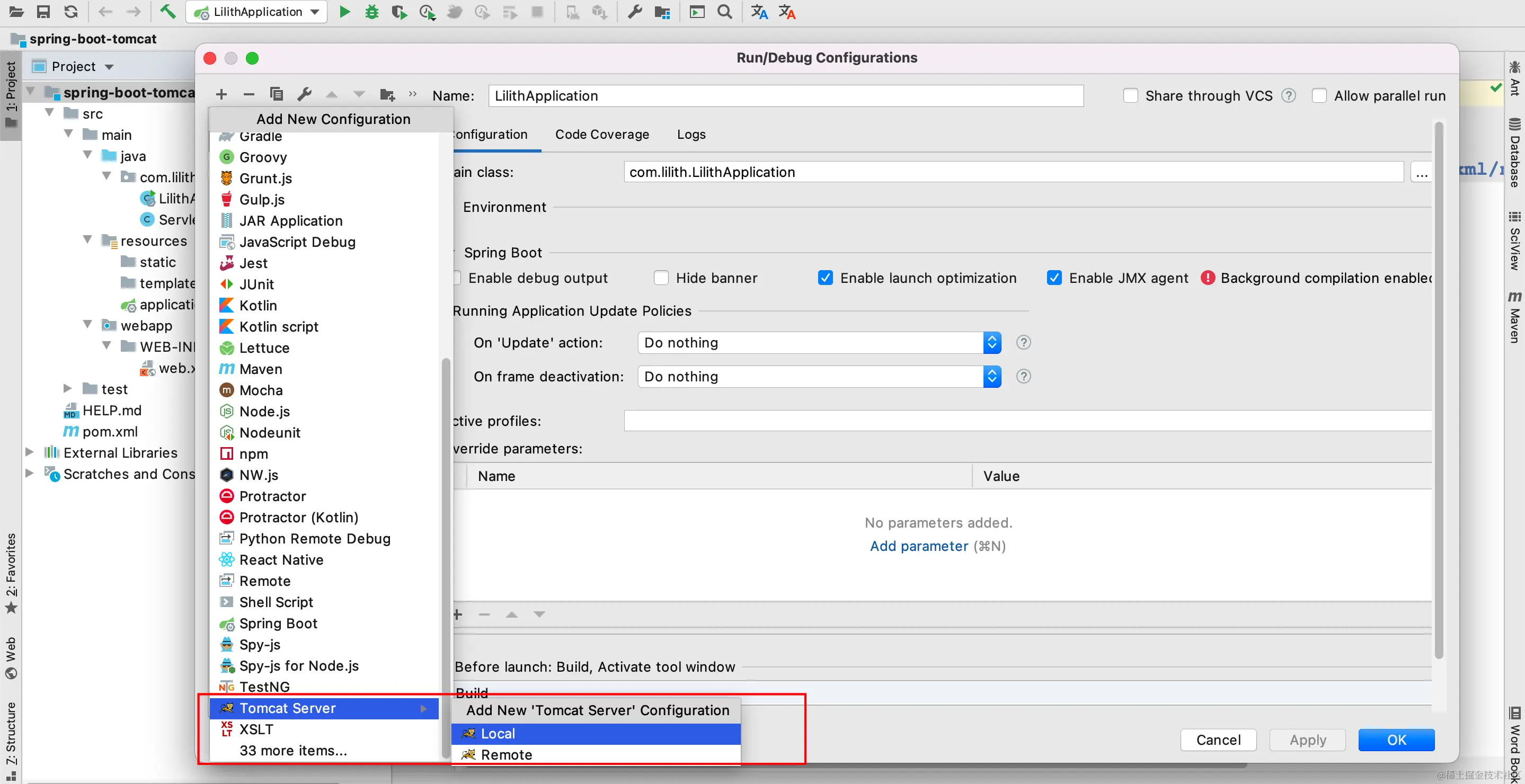Open the LilithApplication run configuration dropdown
The width and height of the screenshot is (1525, 784).
pyautogui.click(x=257, y=12)
